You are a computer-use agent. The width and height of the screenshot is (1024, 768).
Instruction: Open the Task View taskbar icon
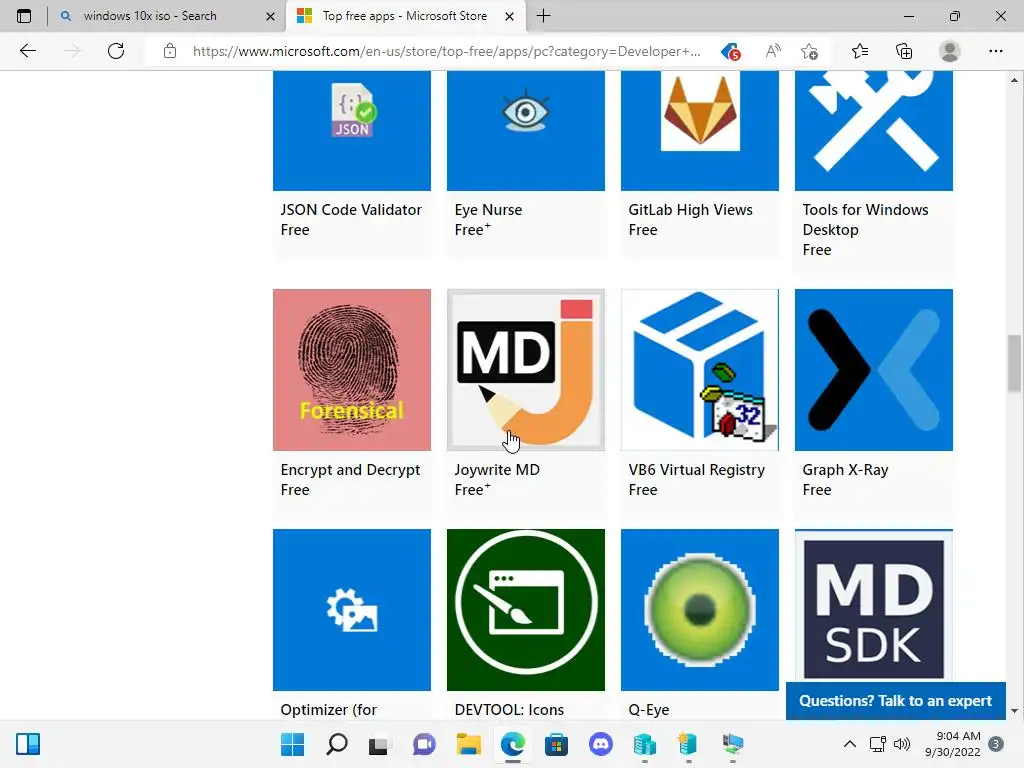coord(378,744)
